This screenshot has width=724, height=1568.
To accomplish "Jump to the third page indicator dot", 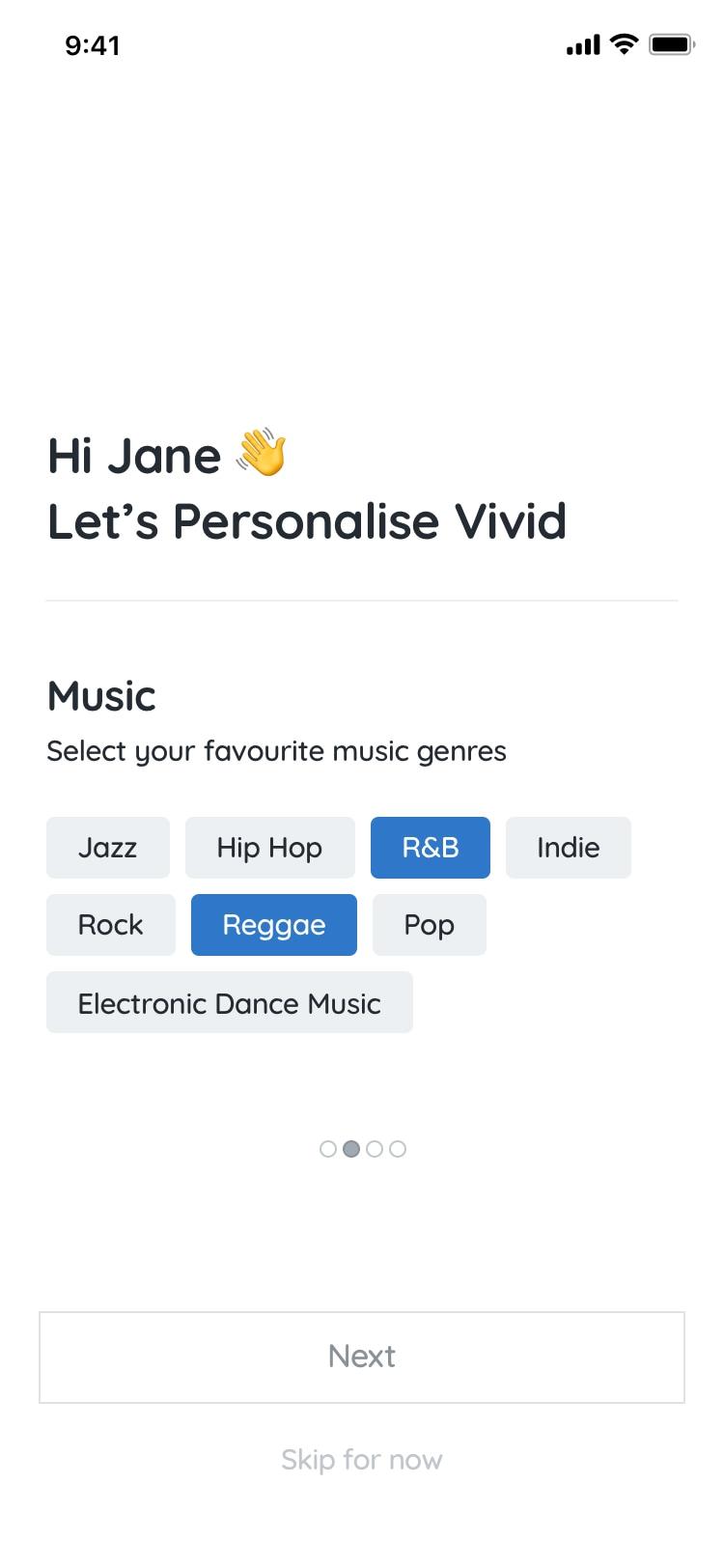I will pos(375,1149).
